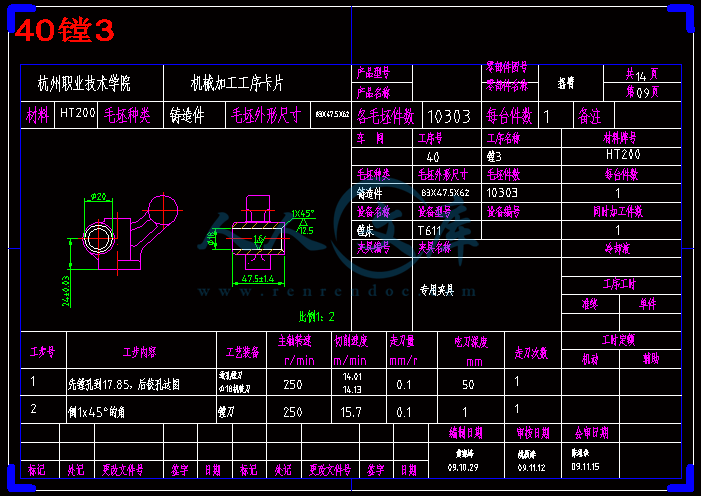The height and width of the screenshot is (496, 701).
Task: Select the T611 equipment model value
Action: 430,230
